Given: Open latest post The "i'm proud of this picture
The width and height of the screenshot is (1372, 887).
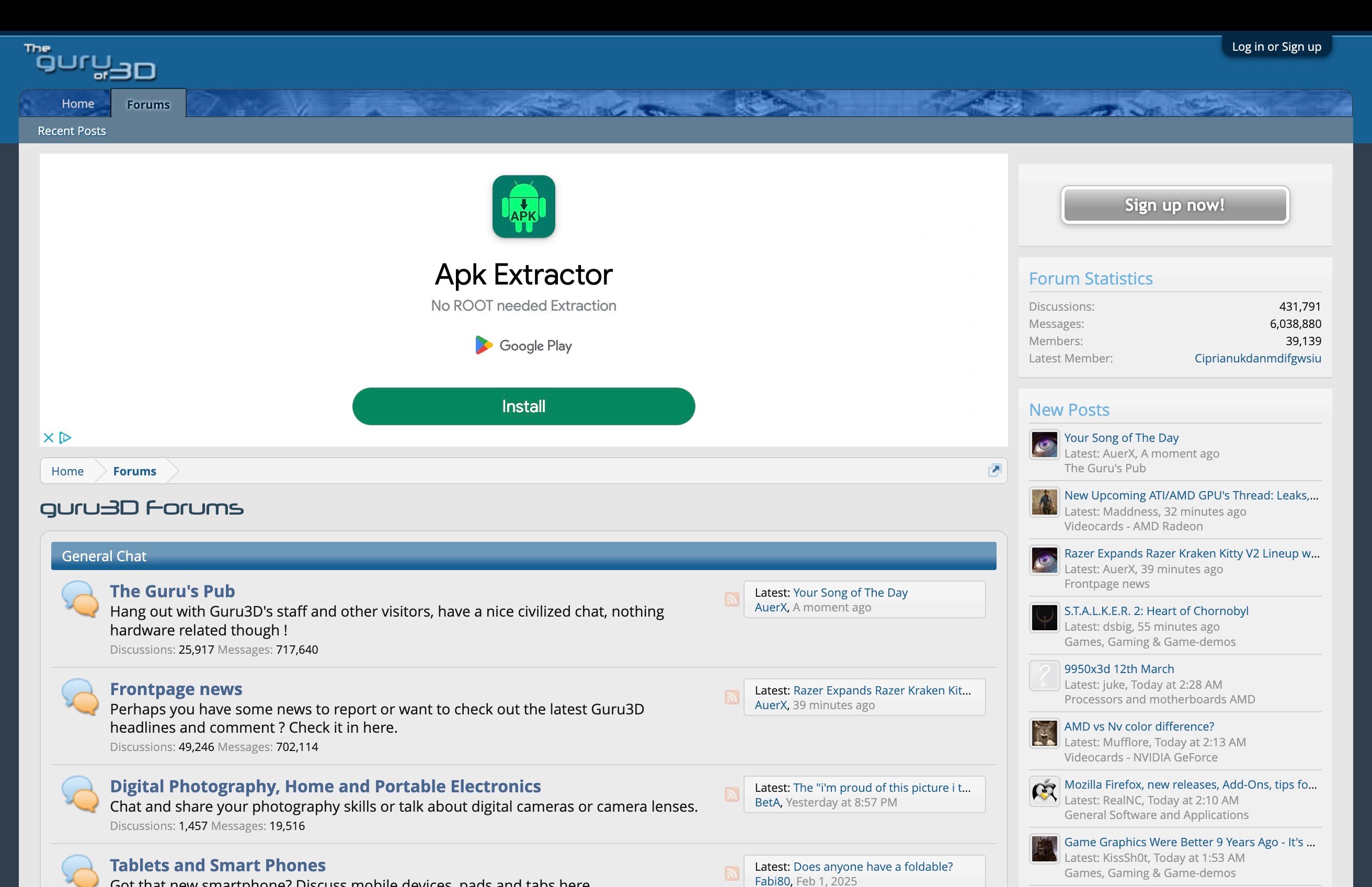Looking at the screenshot, I should [x=882, y=787].
